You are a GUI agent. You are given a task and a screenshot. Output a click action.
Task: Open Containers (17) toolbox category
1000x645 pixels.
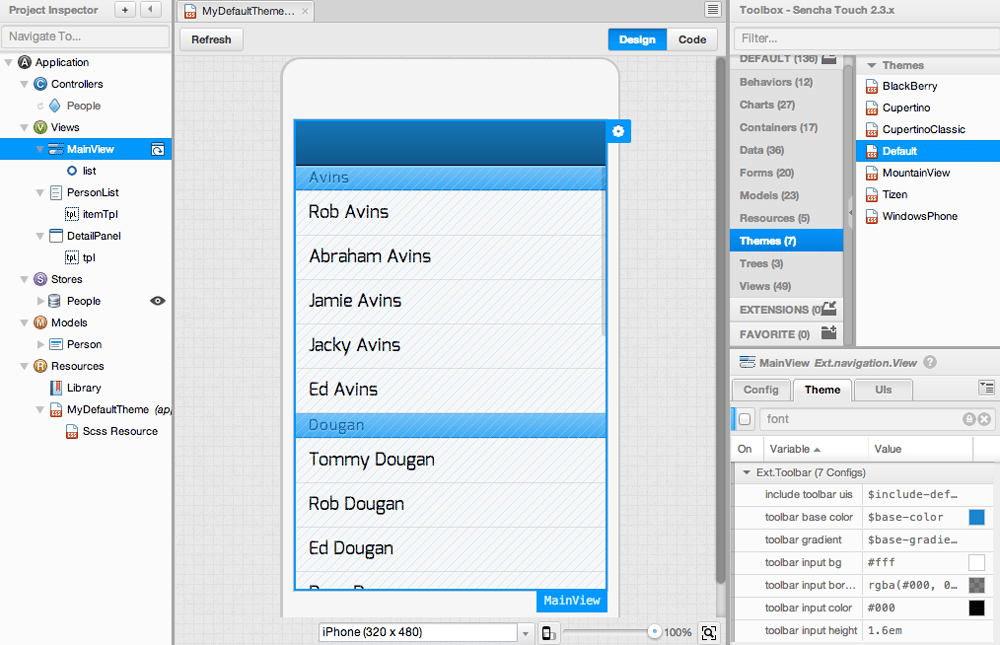point(786,128)
